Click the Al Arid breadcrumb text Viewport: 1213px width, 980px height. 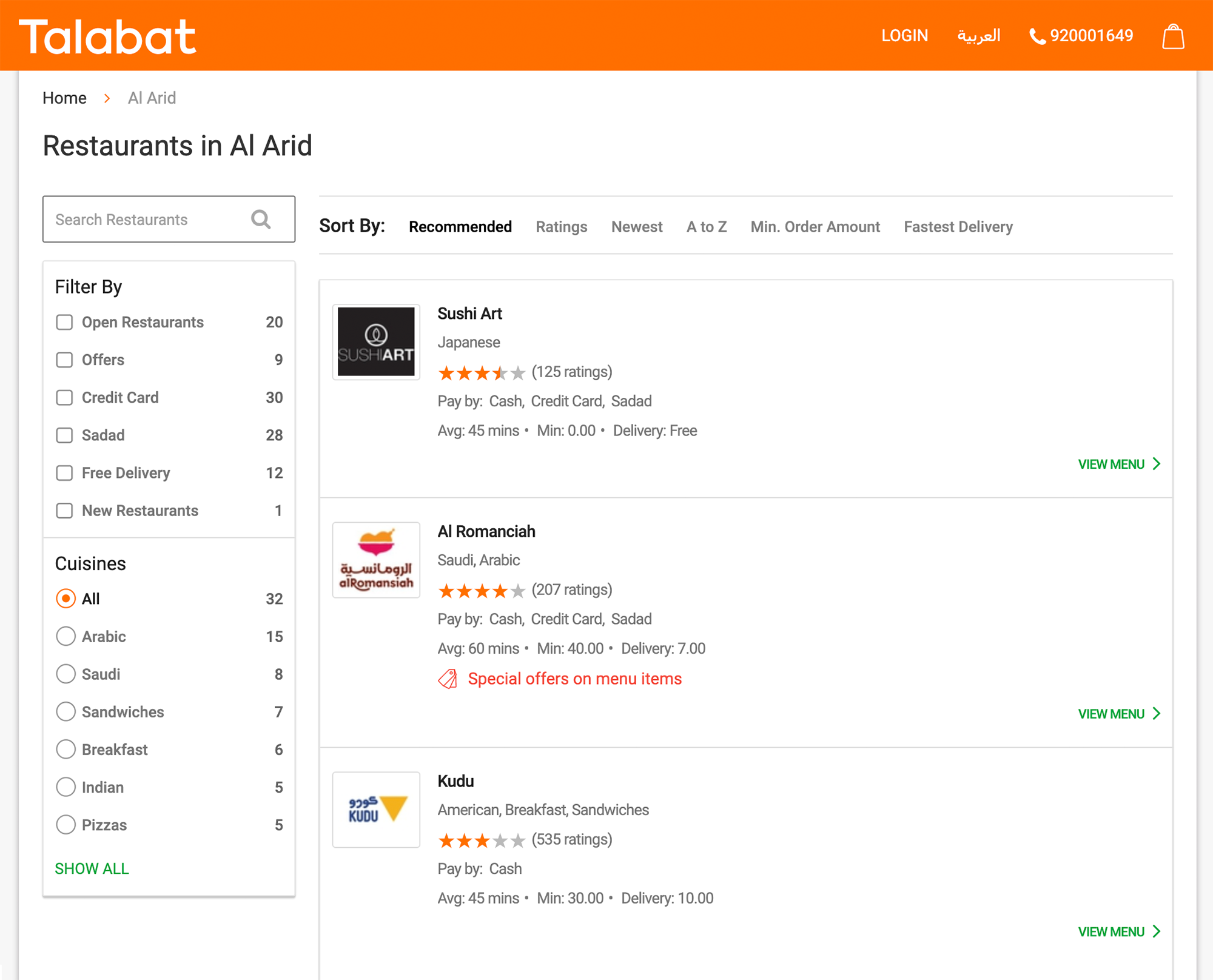(x=152, y=98)
